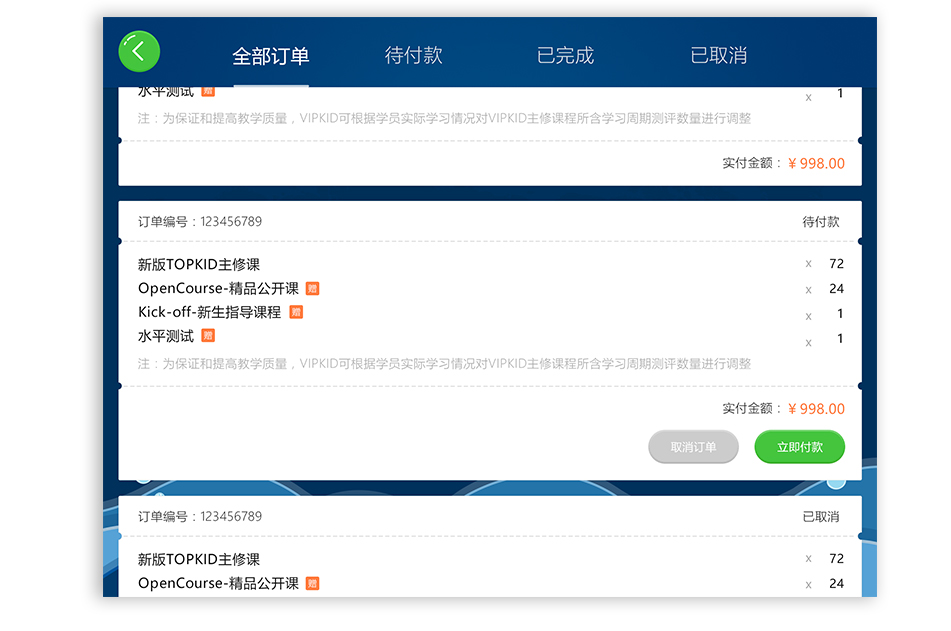
Task: Tap gift badge next to Kick-off-新生指导课程
Action: 296,312
